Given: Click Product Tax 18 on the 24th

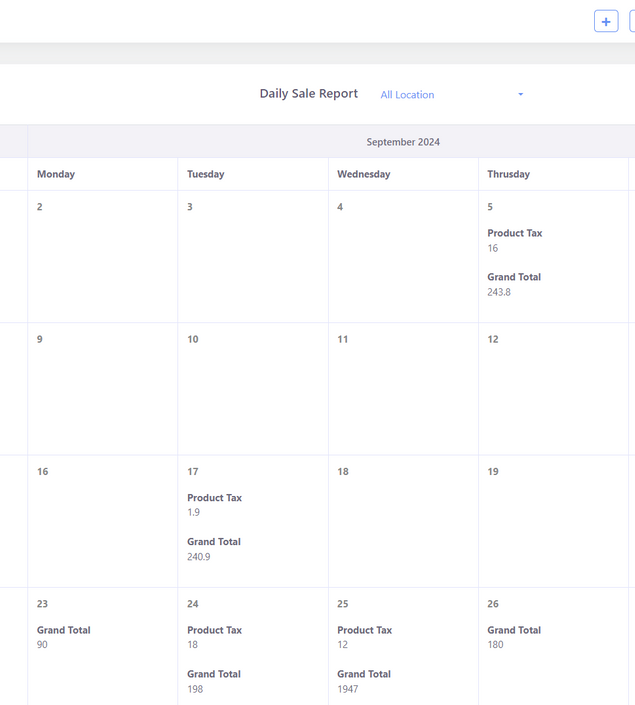Looking at the screenshot, I should [214, 637].
